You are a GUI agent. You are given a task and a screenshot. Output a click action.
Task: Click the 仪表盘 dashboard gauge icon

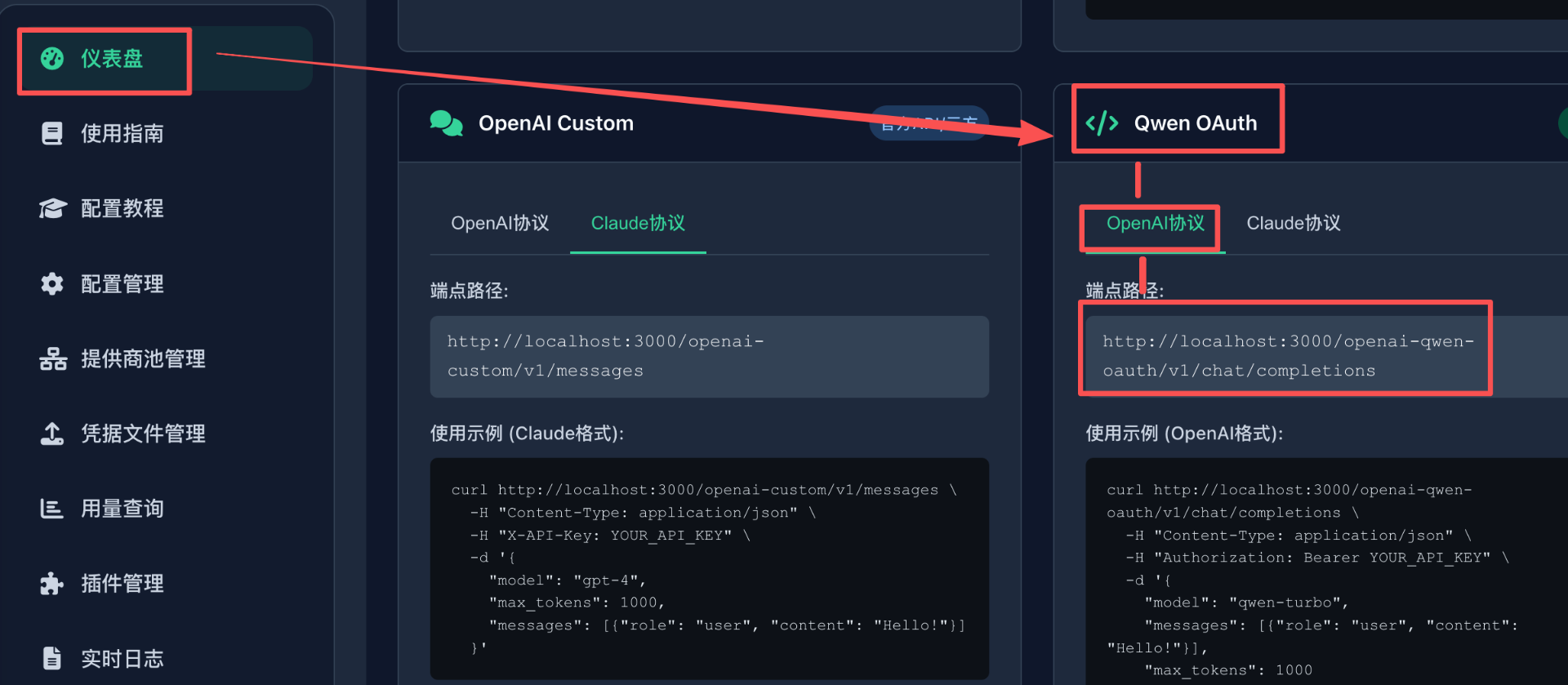pos(52,59)
